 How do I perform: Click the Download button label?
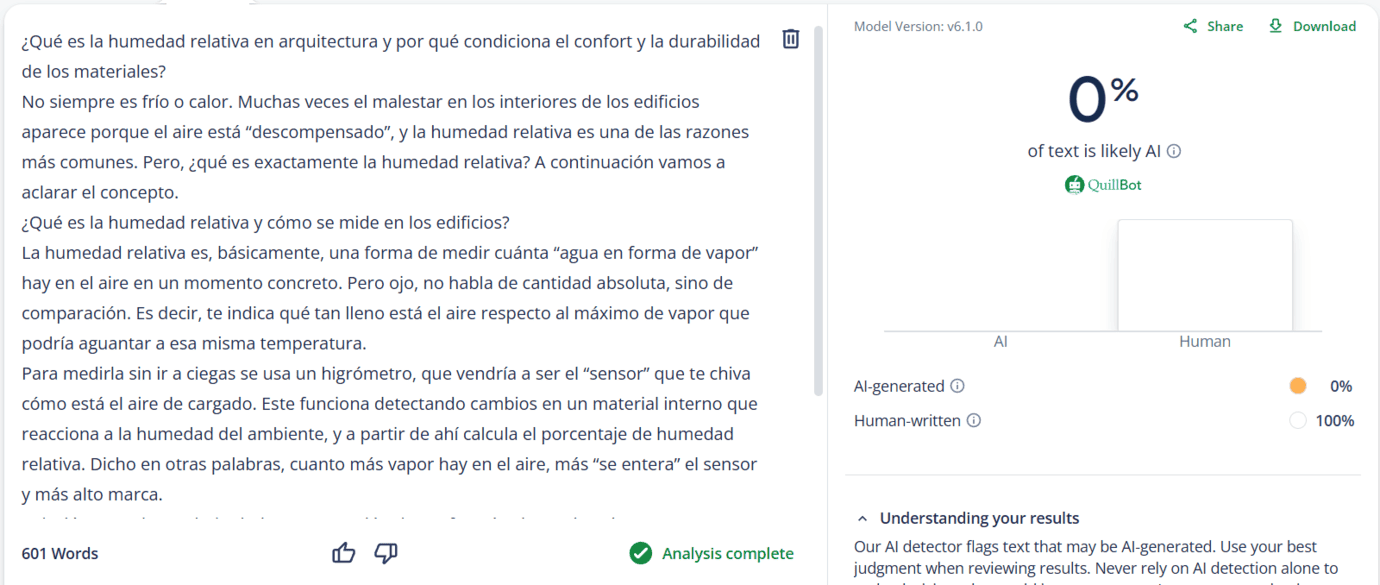1324,26
